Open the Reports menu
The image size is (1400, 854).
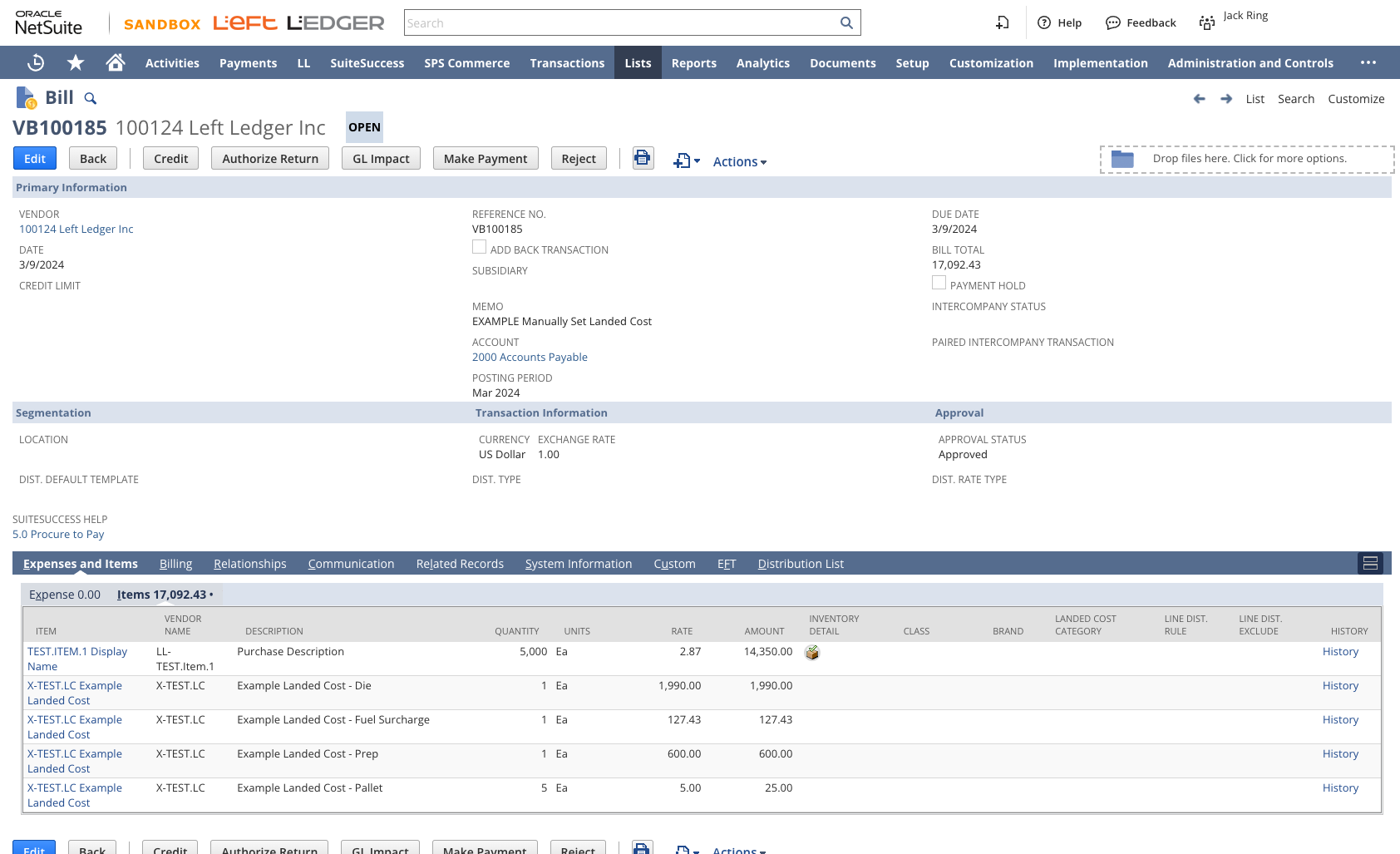click(x=693, y=62)
